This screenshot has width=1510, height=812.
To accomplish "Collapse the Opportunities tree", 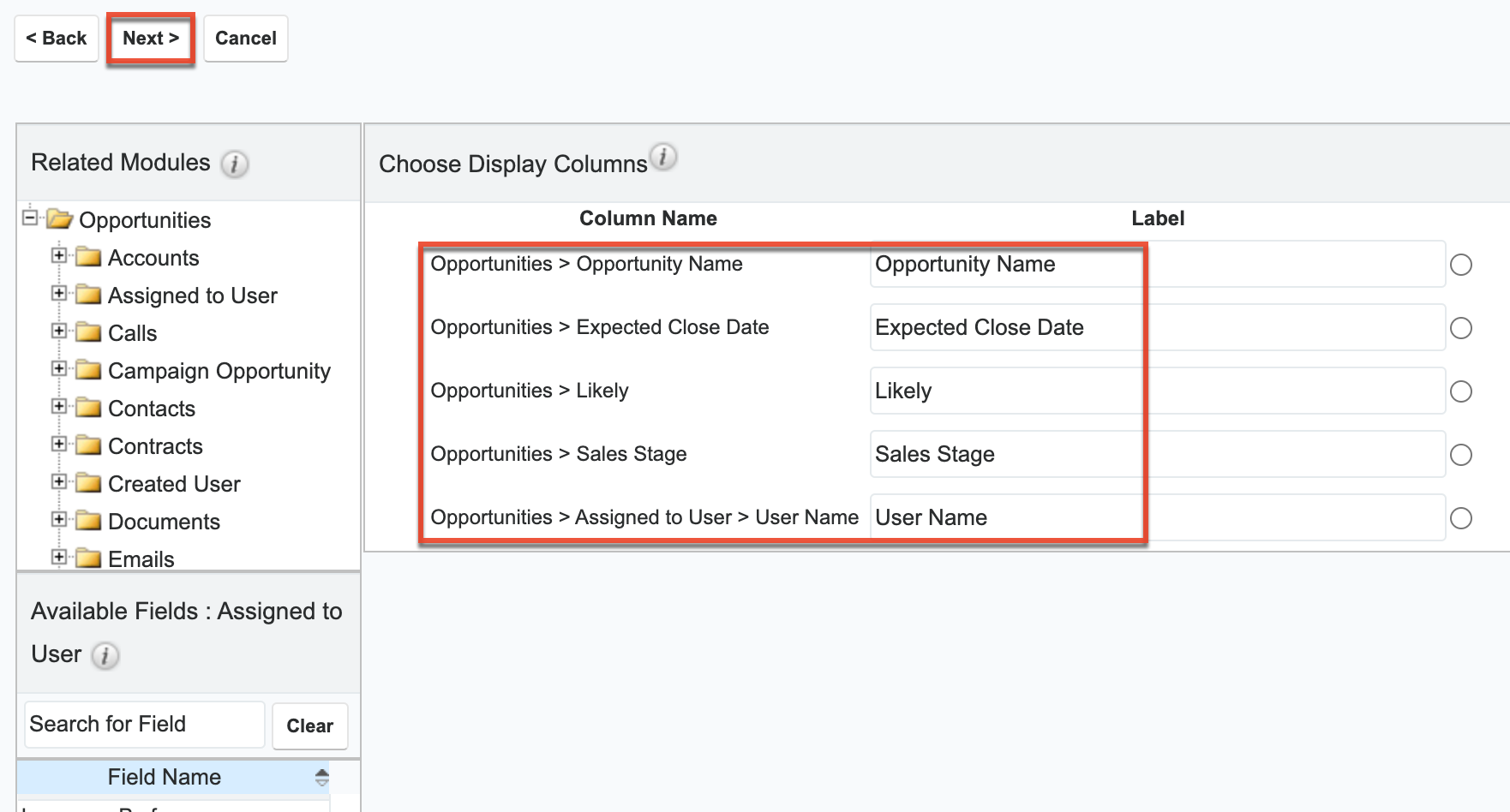I will pyautogui.click(x=28, y=219).
